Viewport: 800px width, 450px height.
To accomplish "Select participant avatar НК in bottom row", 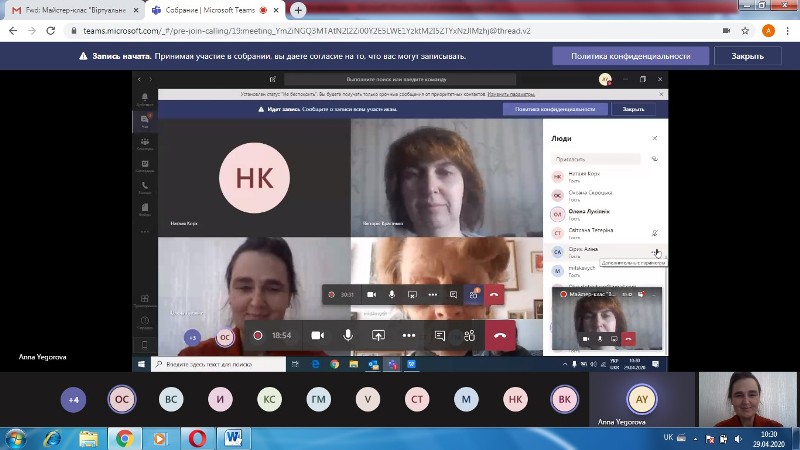I will point(515,399).
